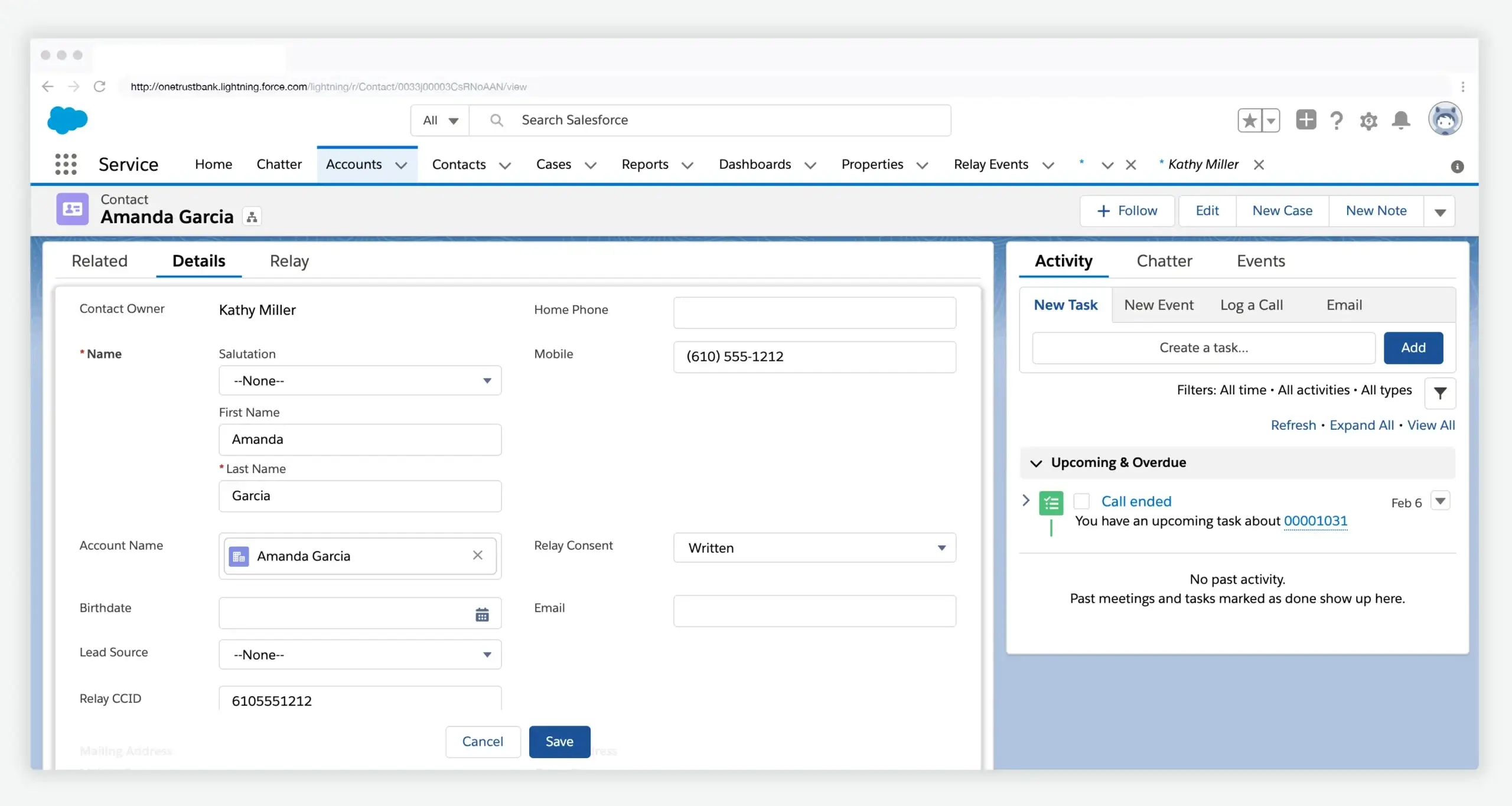Image resolution: width=1512 pixels, height=806 pixels.
Task: Click the New Note button
Action: [1376, 211]
